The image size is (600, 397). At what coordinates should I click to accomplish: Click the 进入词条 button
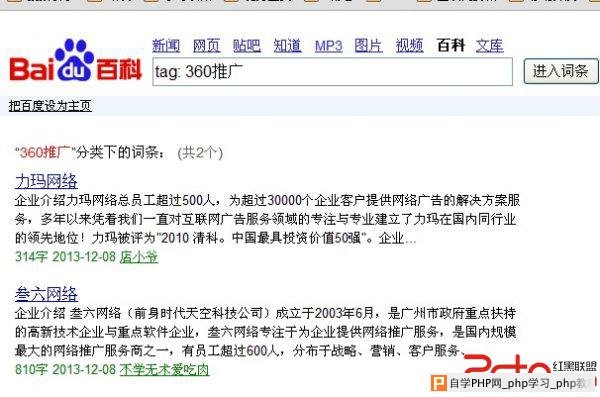click(561, 71)
